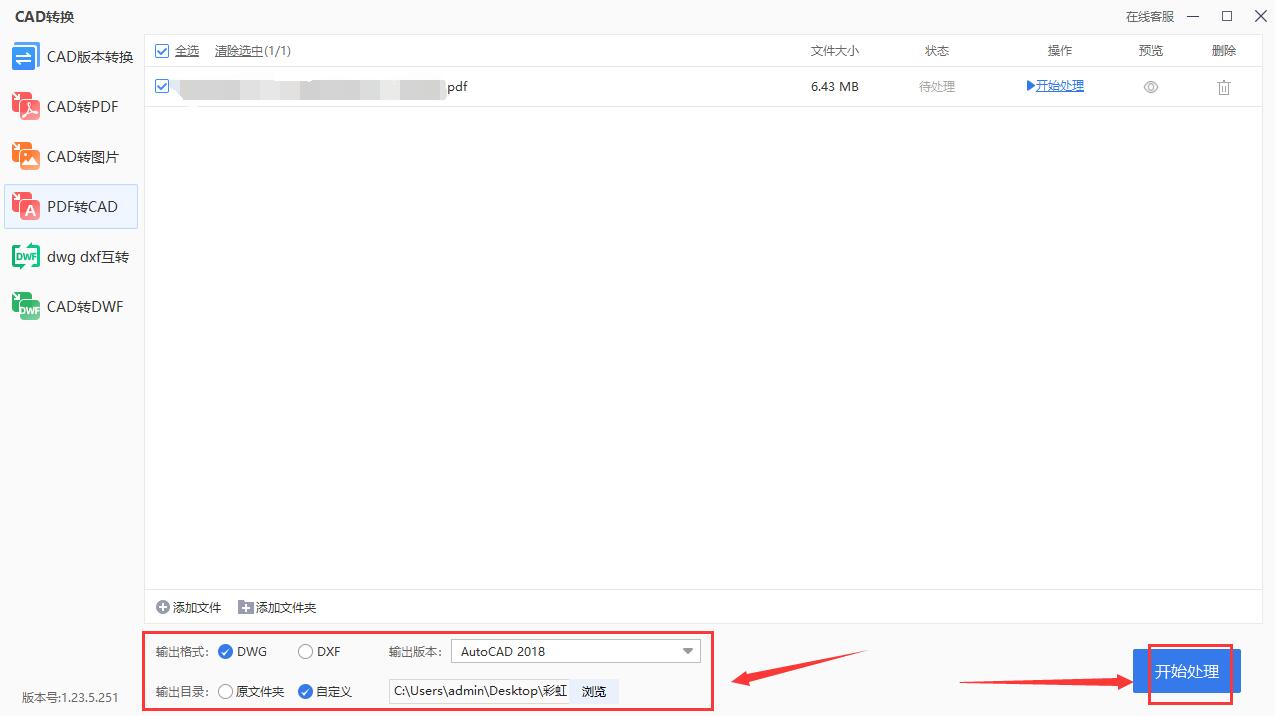Screen dimensions: 1275x716
Task: Click the 待处理 status text
Action: (937, 87)
